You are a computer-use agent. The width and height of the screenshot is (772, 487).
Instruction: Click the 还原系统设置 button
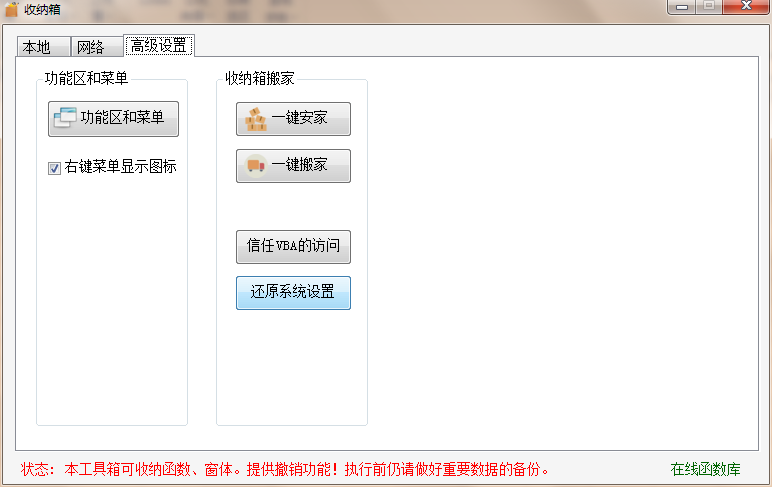(x=293, y=293)
